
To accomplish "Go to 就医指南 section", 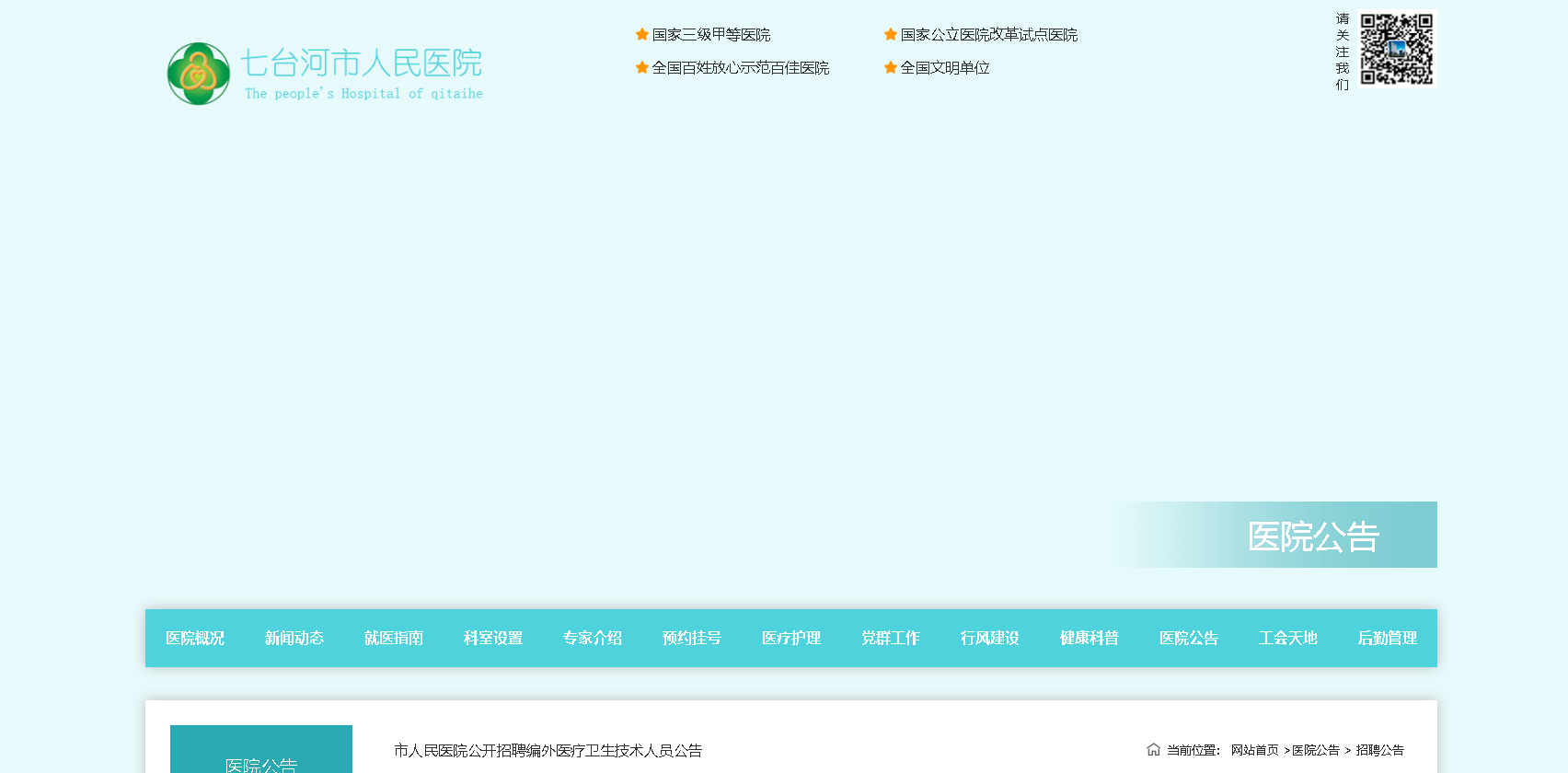I will click(x=394, y=638).
